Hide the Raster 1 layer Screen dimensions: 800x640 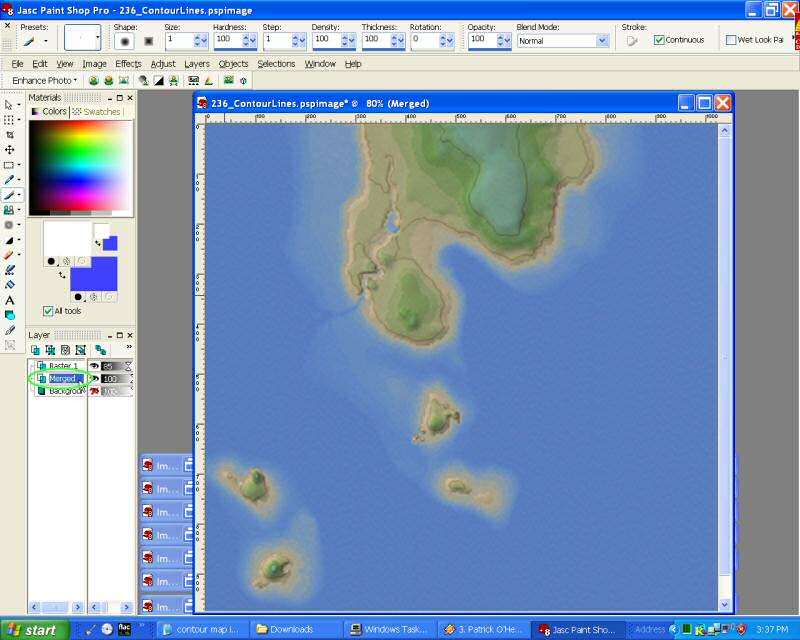click(95, 367)
